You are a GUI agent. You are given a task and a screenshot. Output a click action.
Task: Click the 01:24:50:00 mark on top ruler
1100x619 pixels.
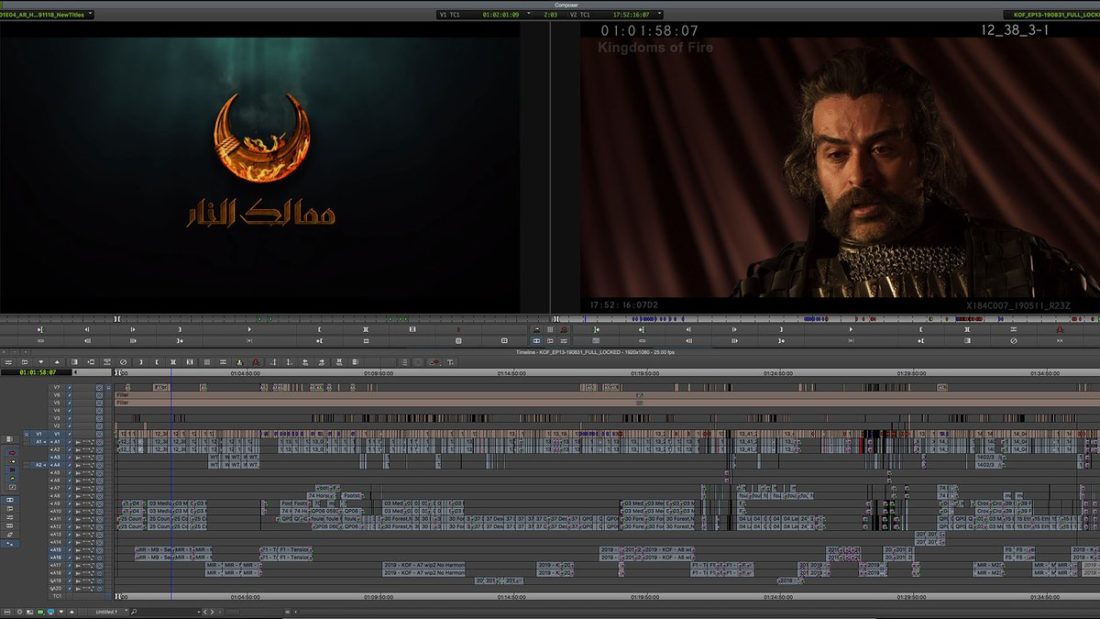[x=778, y=373]
